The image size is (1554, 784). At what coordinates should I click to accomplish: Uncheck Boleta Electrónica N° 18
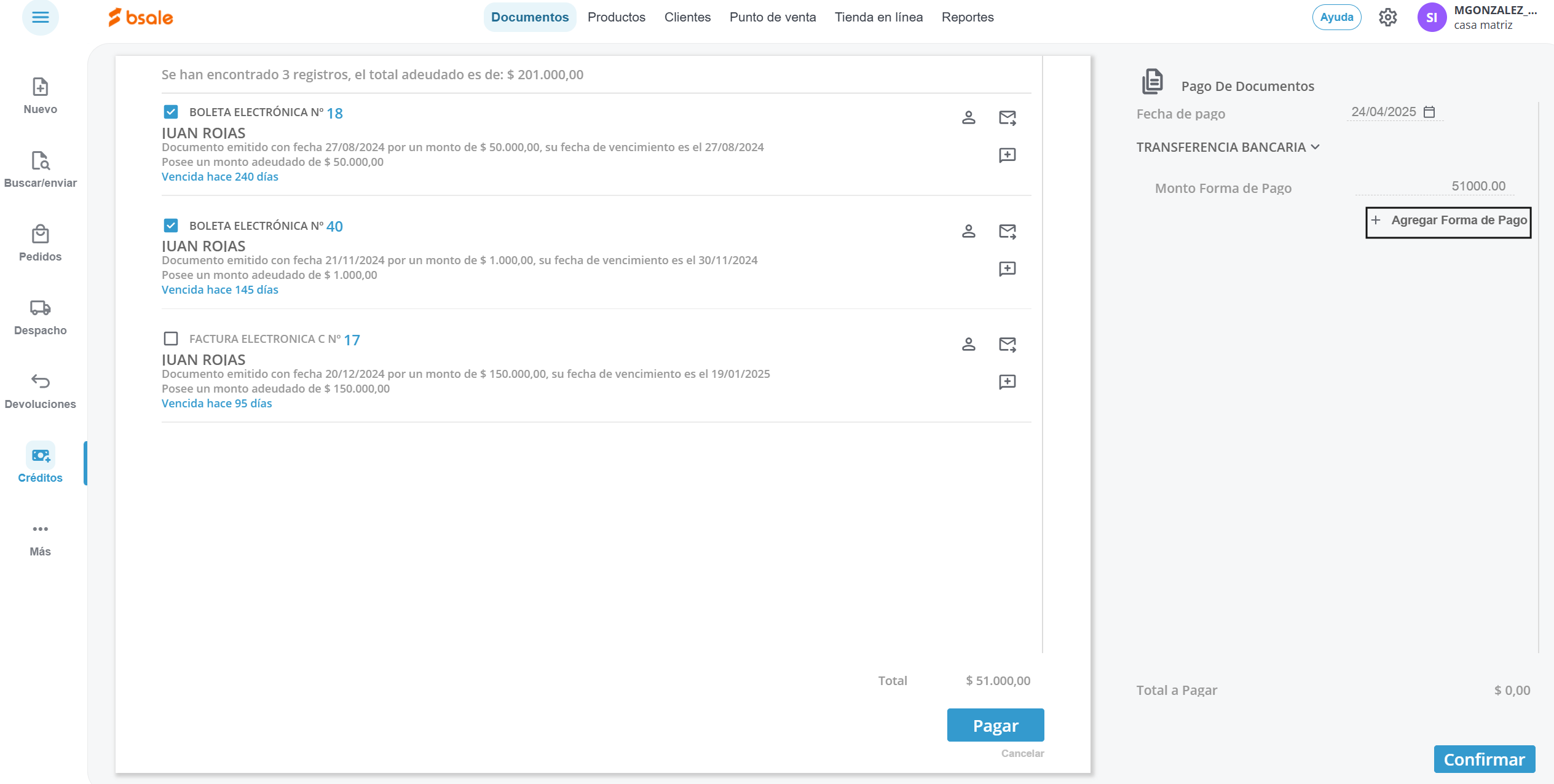pos(171,112)
